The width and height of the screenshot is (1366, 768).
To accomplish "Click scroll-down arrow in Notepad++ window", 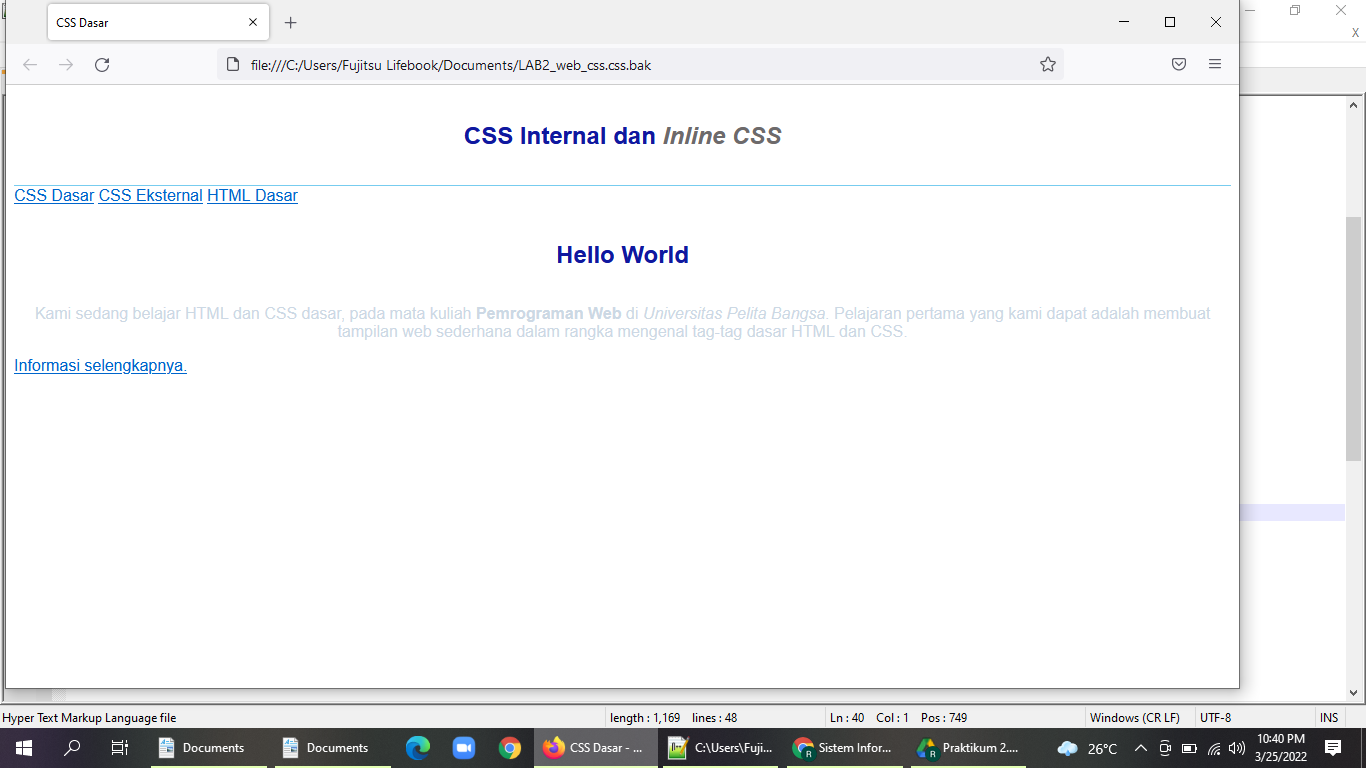I will point(1354,692).
